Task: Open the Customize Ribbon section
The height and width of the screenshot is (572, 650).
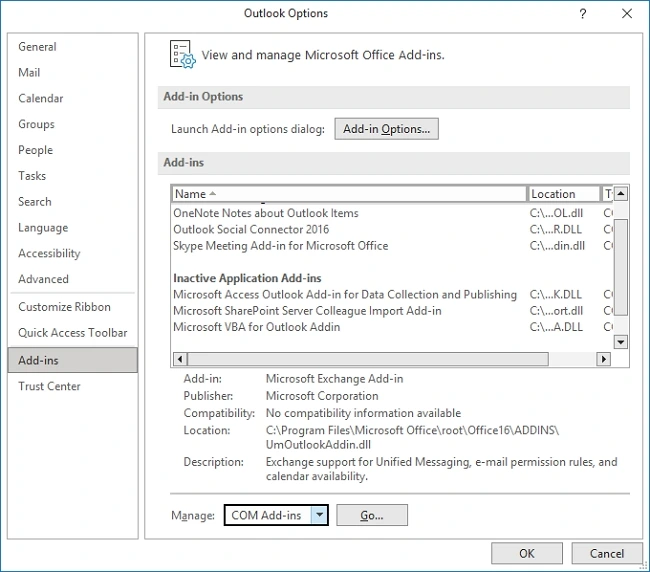Action: pyautogui.click(x=64, y=307)
